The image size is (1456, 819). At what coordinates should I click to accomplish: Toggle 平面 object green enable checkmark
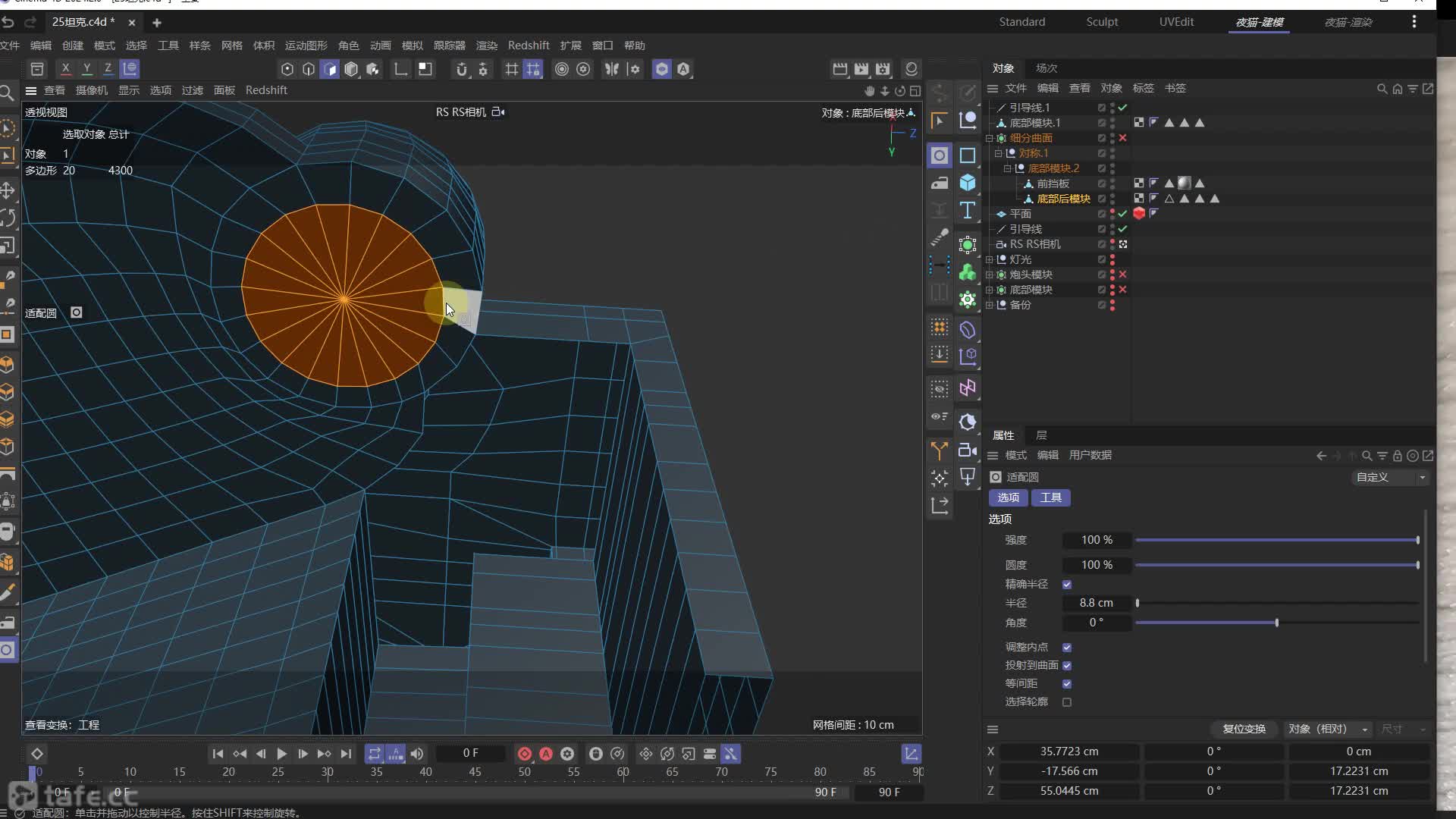point(1123,214)
